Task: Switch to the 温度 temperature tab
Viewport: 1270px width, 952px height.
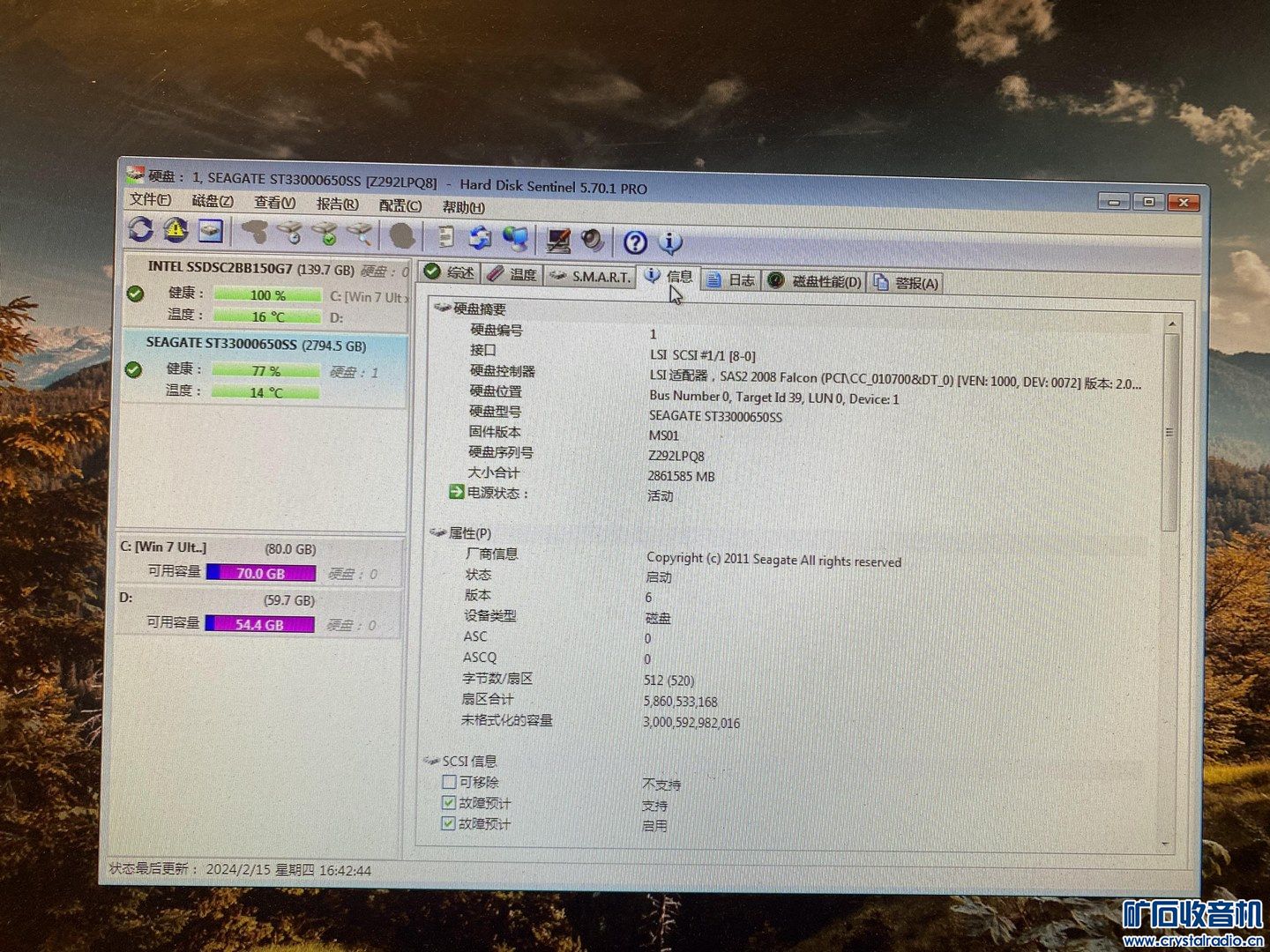Action: point(512,274)
